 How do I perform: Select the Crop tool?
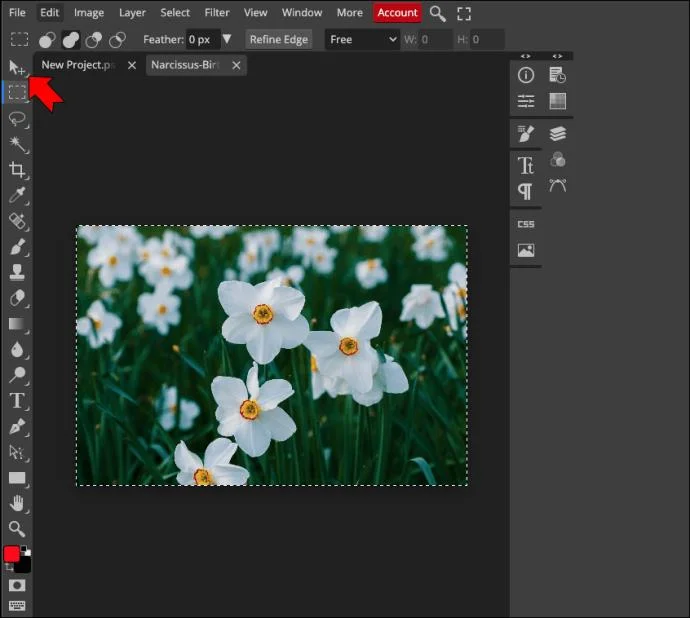(17, 169)
